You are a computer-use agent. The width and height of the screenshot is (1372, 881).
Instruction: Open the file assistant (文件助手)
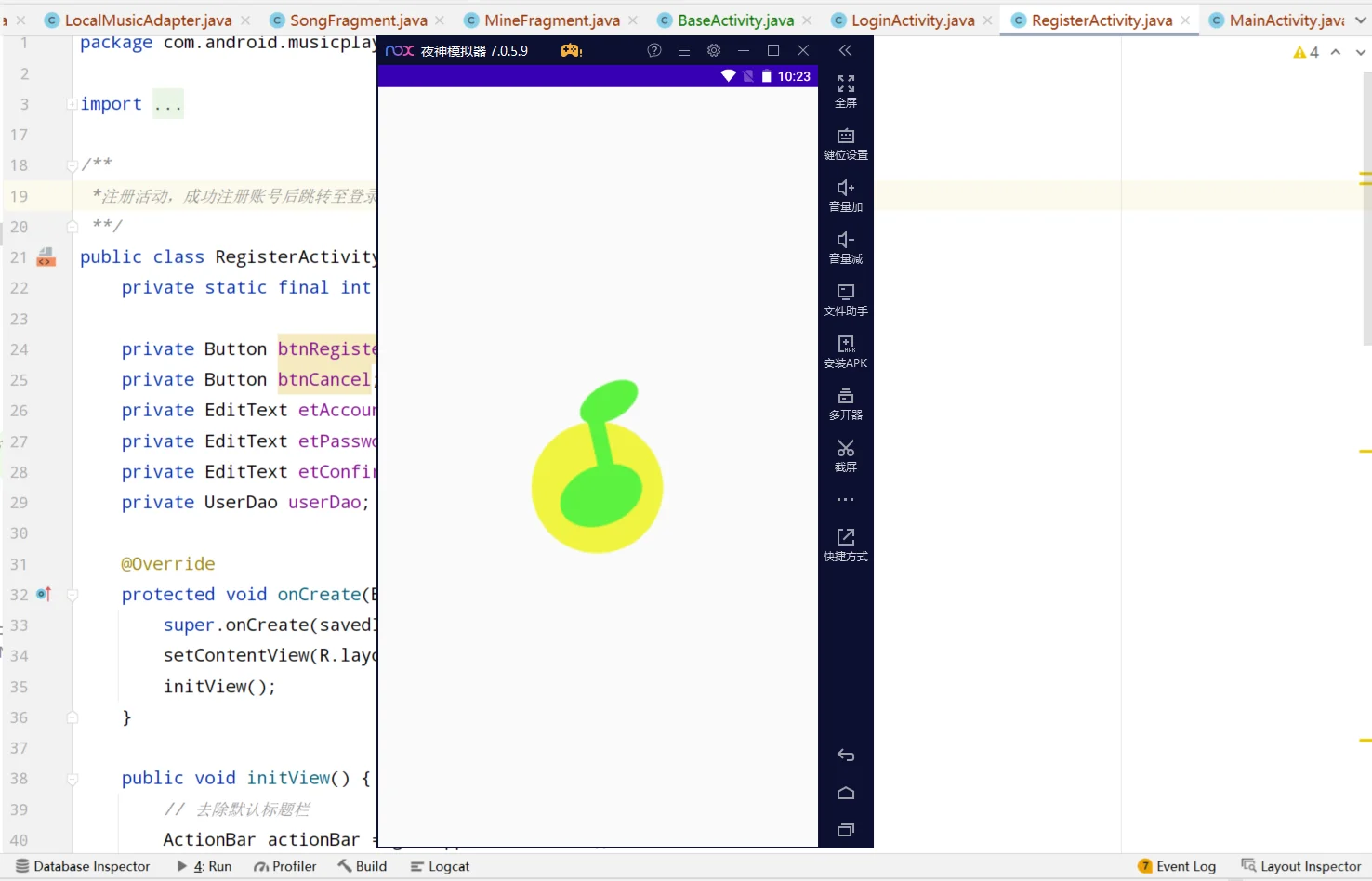(846, 299)
